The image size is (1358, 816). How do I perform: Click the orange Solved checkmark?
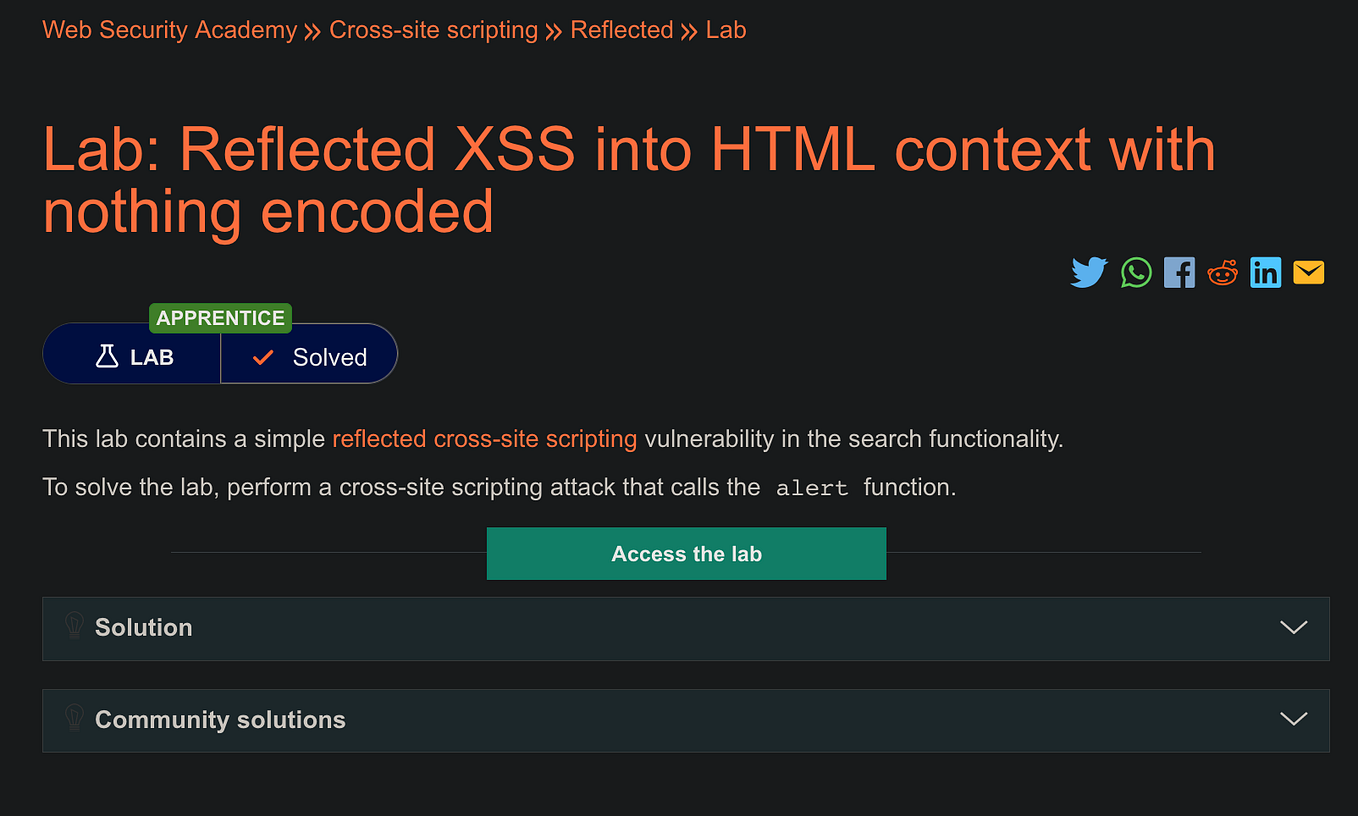point(262,356)
